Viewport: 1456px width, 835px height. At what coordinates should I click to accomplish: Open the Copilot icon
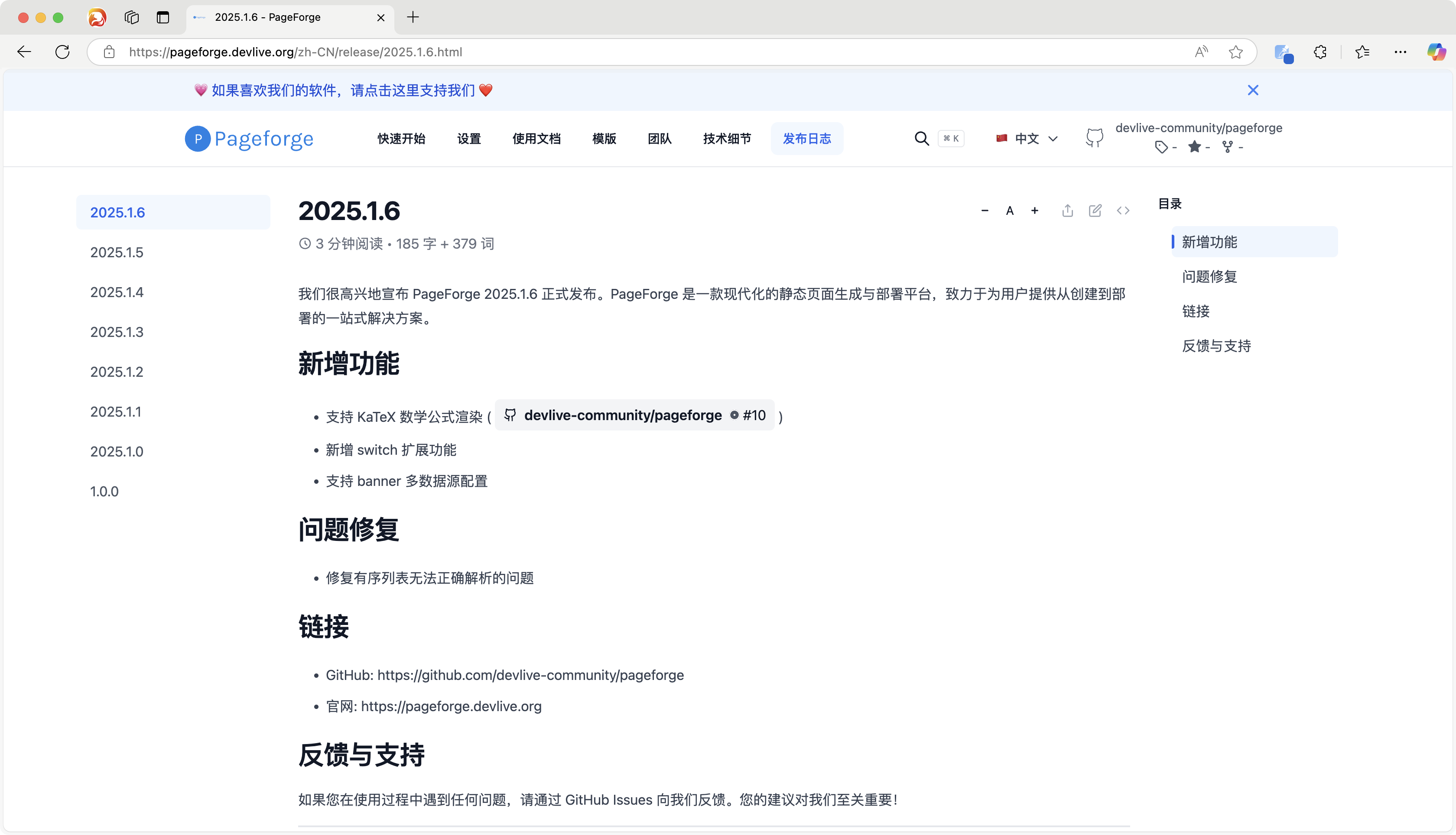pyautogui.click(x=1436, y=52)
